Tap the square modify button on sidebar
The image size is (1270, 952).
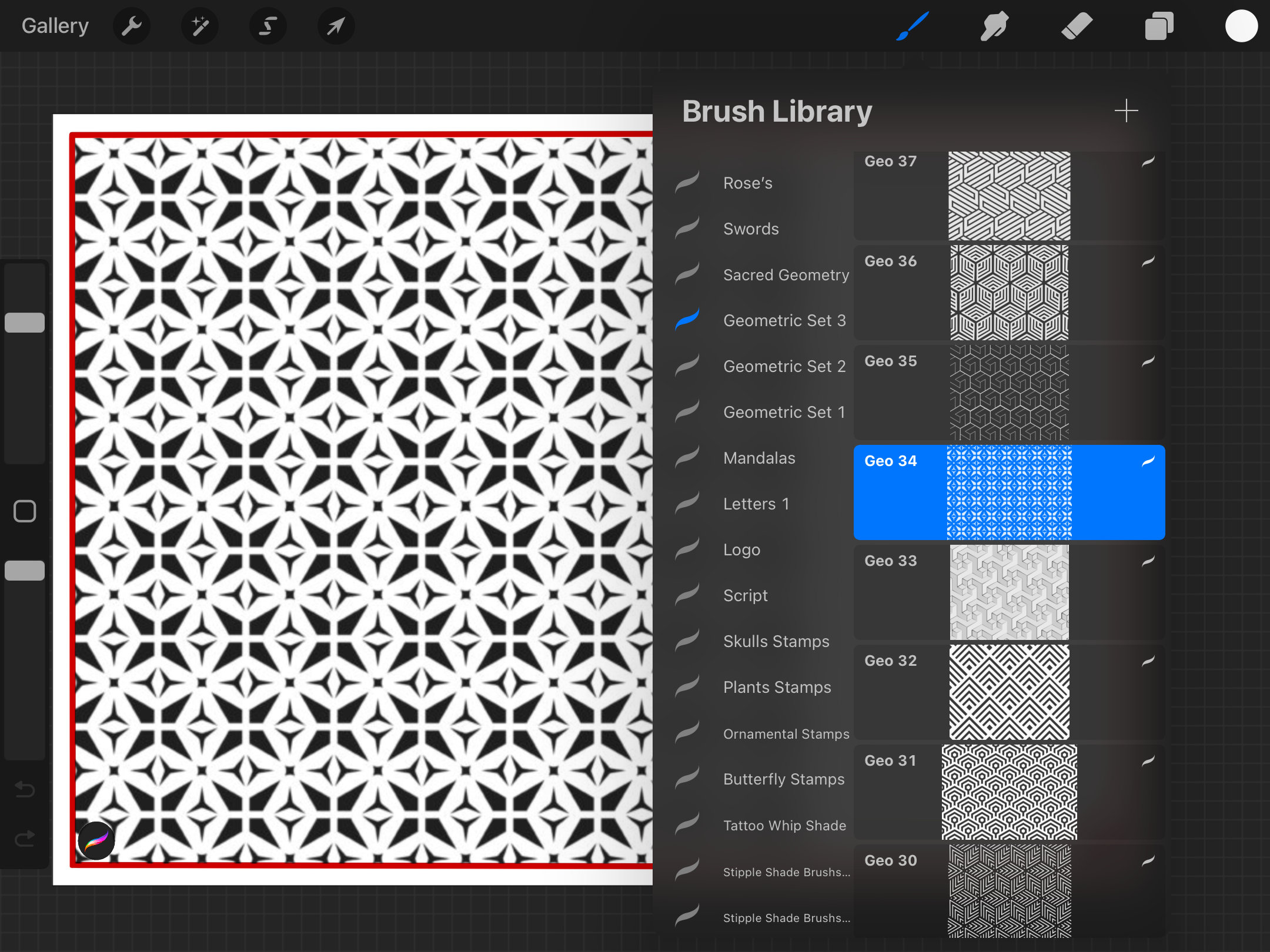click(x=25, y=511)
